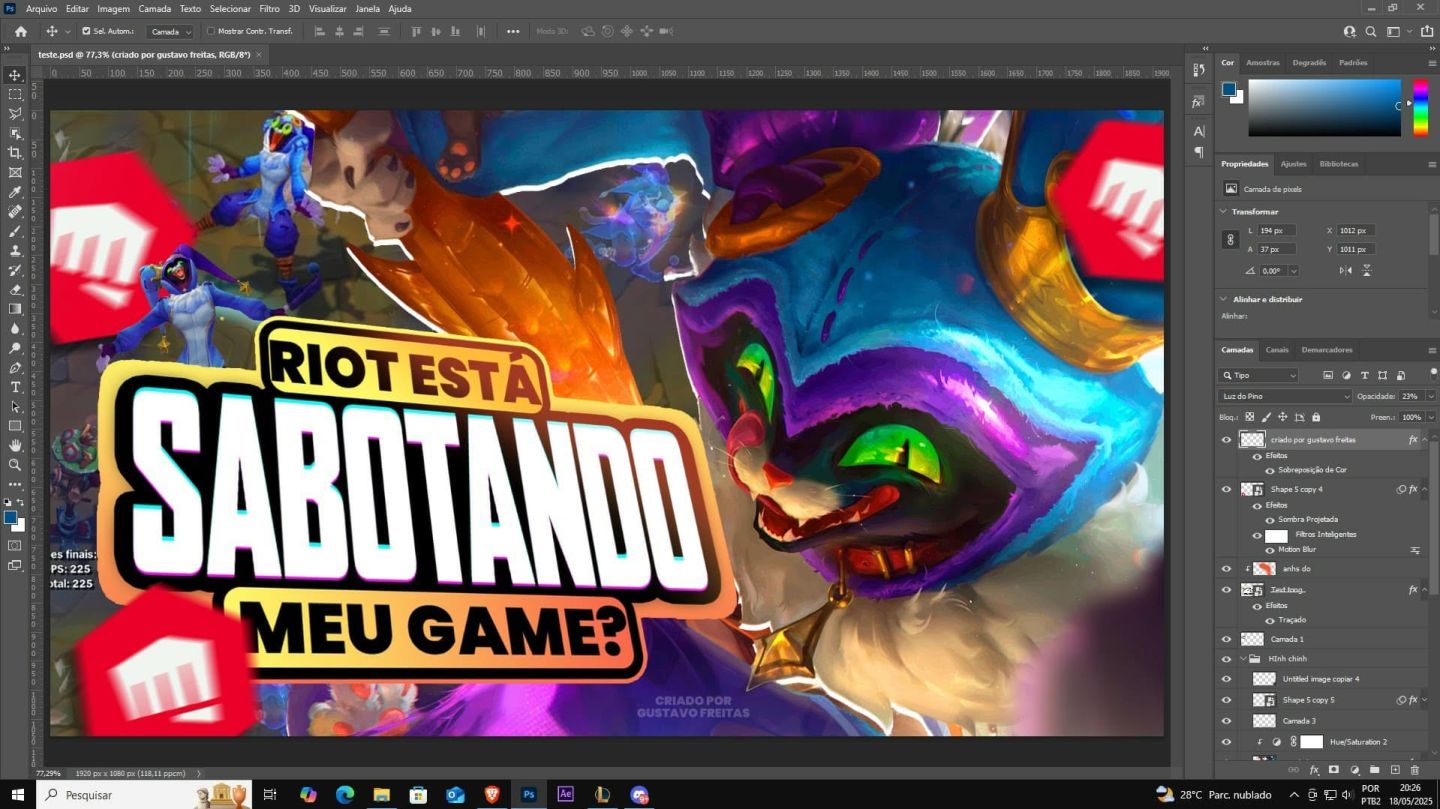Switch to the Canais tab
The height and width of the screenshot is (809, 1440).
click(1277, 350)
